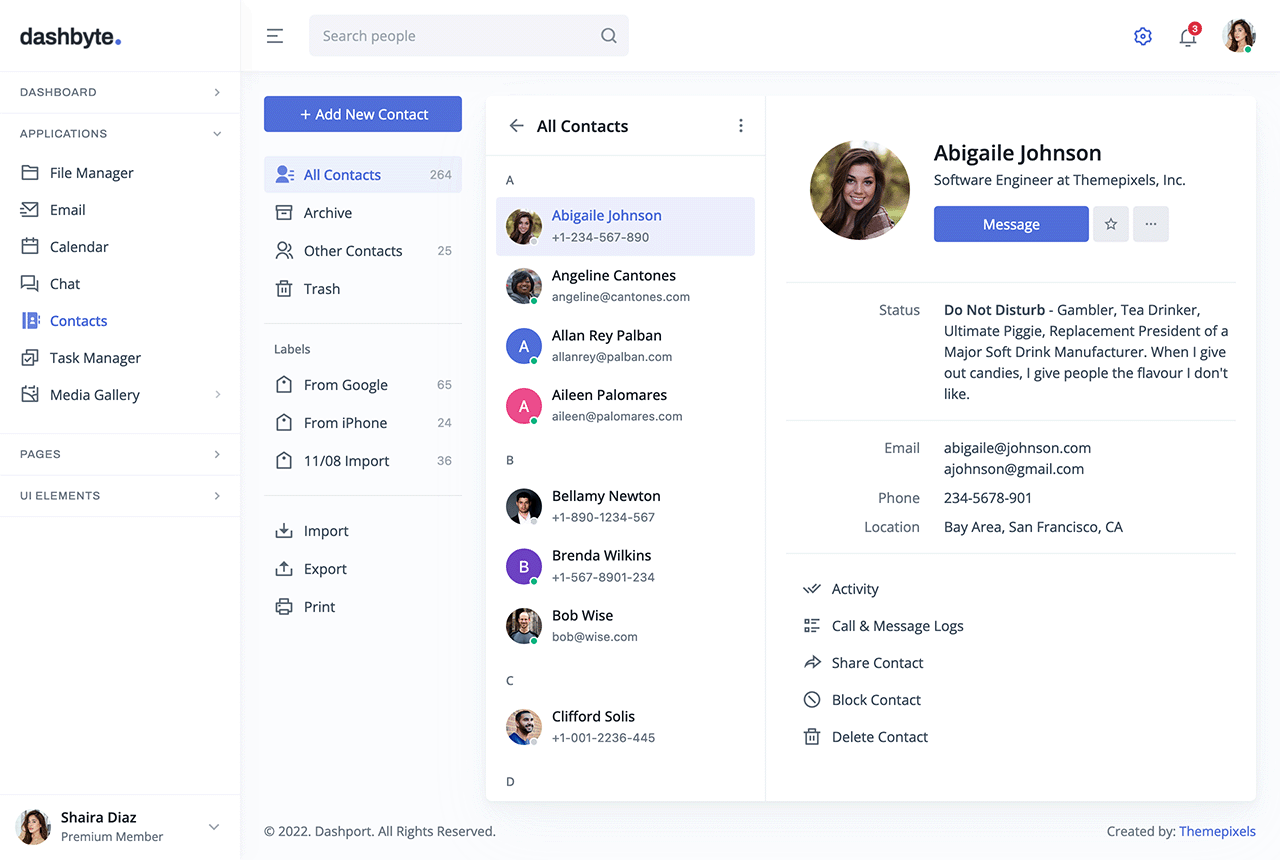The height and width of the screenshot is (860, 1280).
Task: Click the settings gear icon in header
Action: [1143, 37]
